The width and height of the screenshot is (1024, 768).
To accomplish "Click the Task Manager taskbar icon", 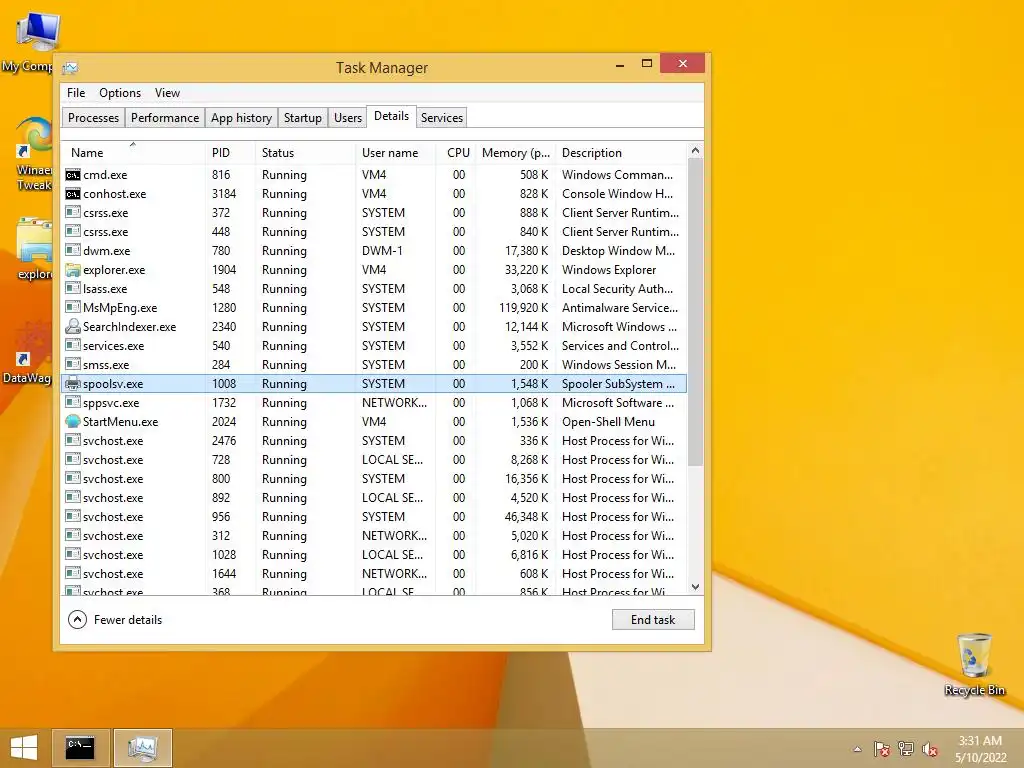I will [143, 748].
